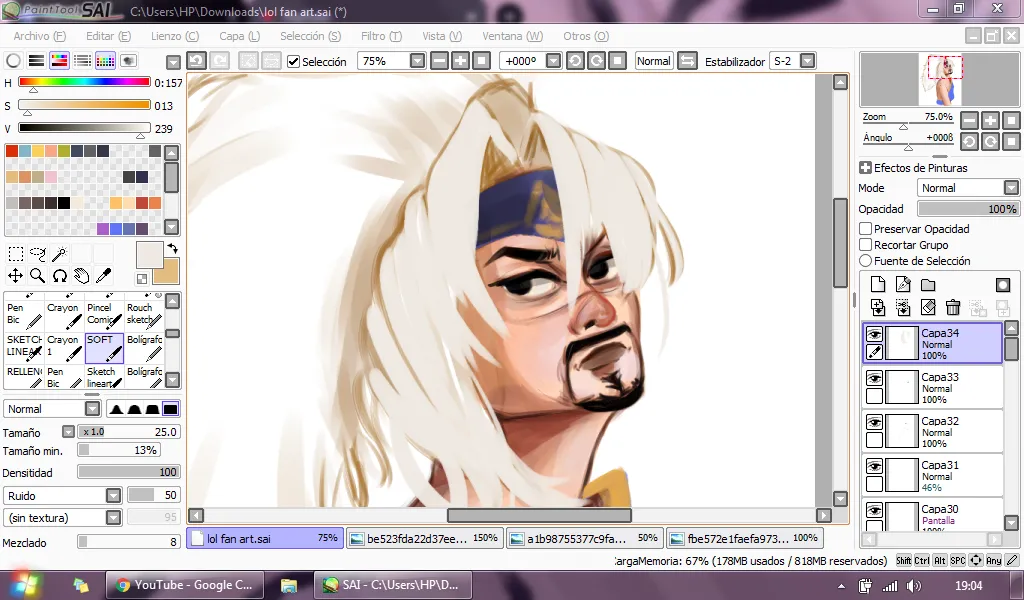Toggle the HSV slider panel icon
The image size is (1024, 600).
pyautogui.click(x=59, y=61)
